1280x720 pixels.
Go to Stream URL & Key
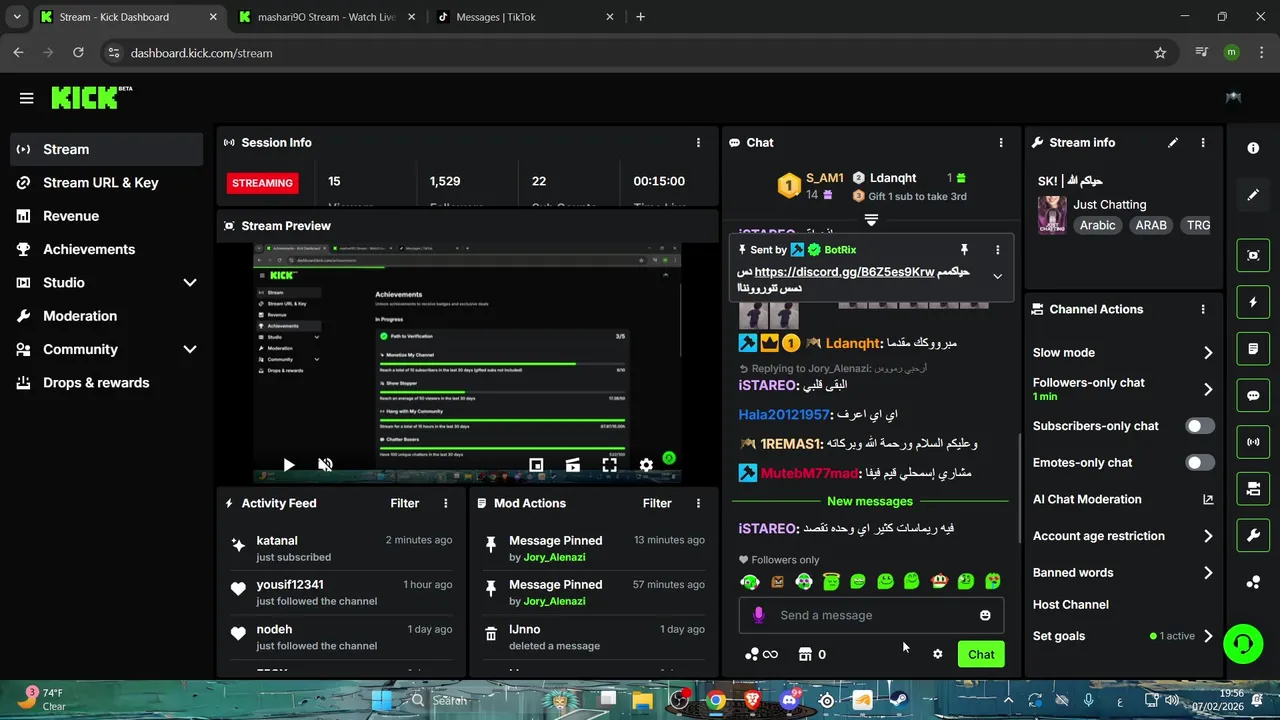(x=106, y=183)
